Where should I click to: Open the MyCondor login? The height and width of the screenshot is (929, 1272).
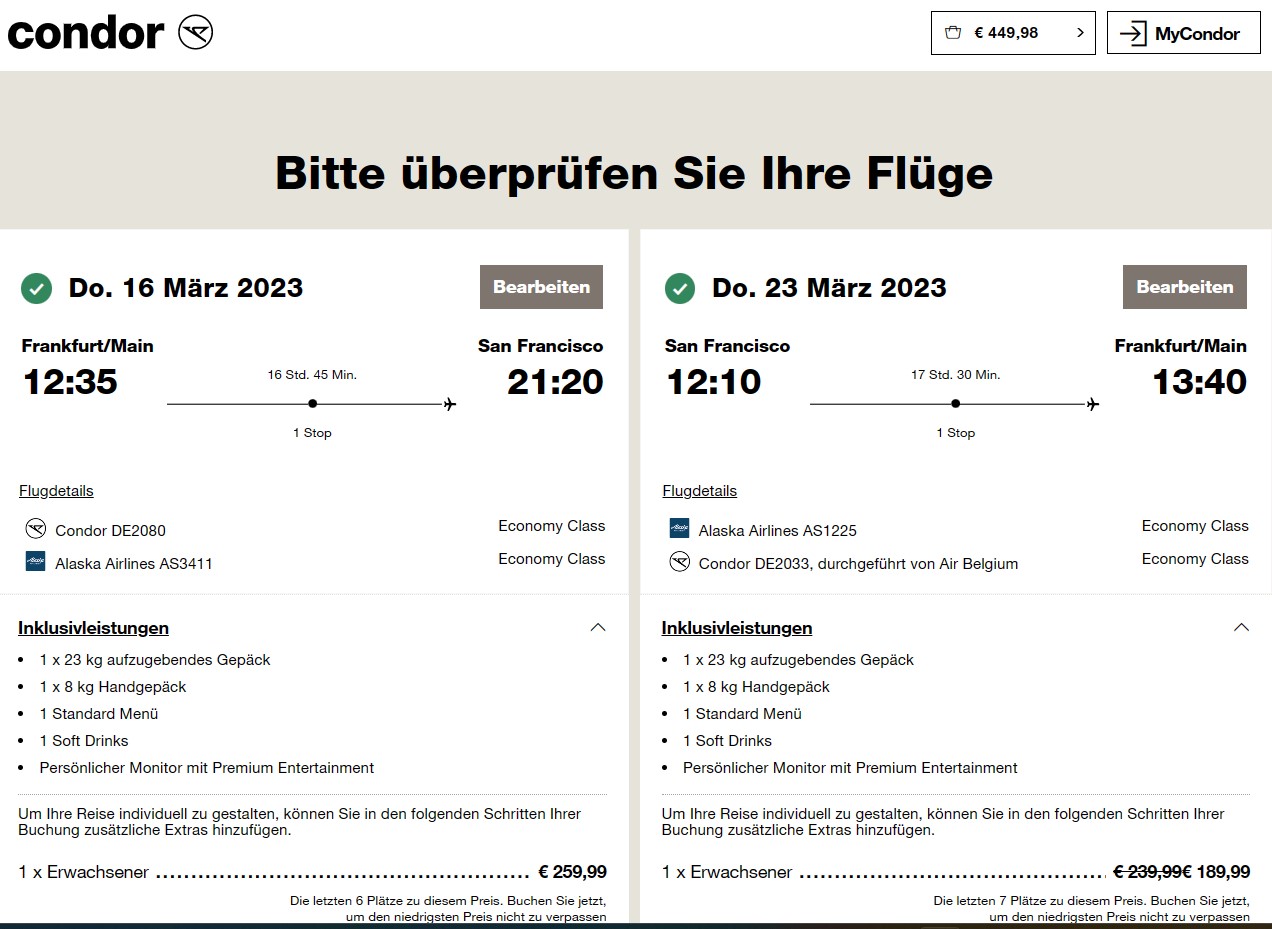point(1183,33)
